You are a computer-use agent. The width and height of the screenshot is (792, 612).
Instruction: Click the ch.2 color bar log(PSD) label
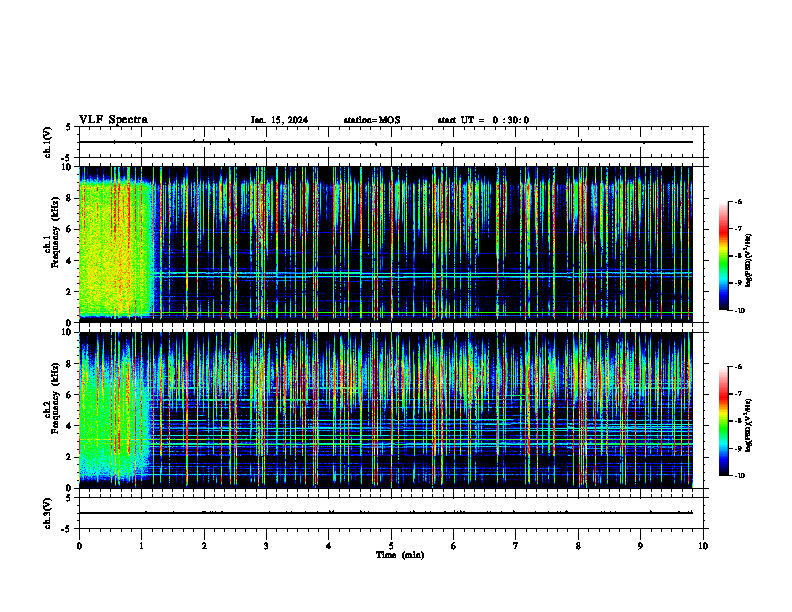749,425
